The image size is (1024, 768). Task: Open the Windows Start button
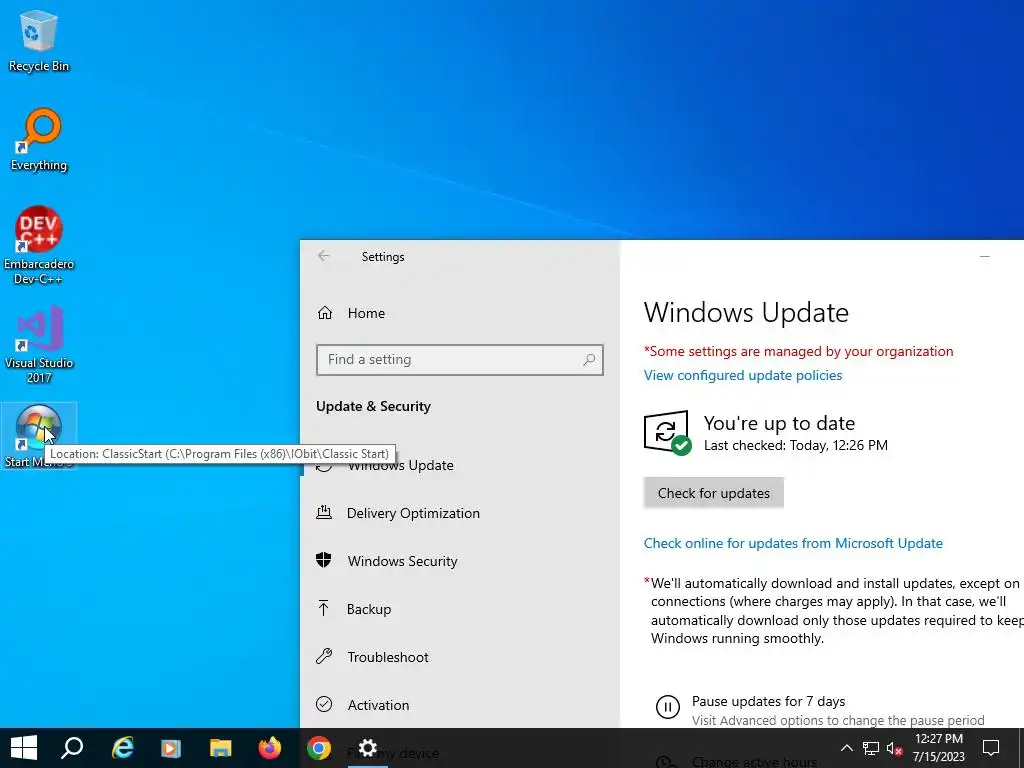[24, 748]
